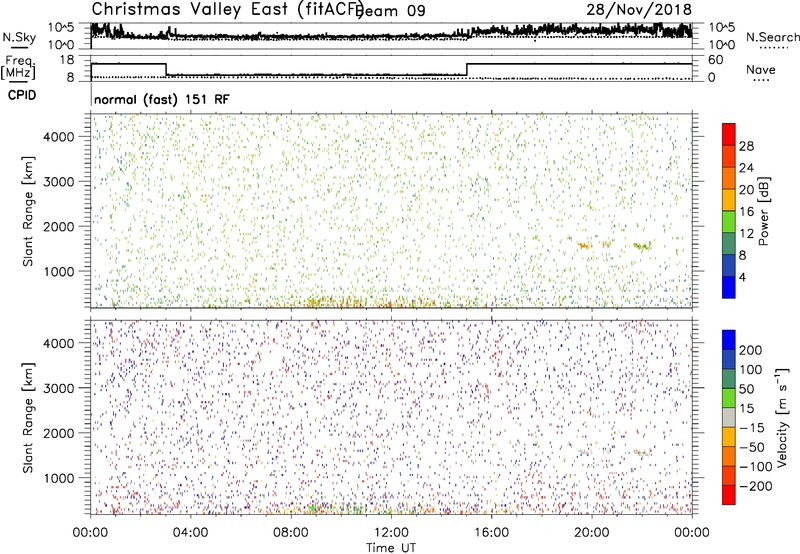Click the 'Freq. [MHz]' axis label

tap(18, 67)
